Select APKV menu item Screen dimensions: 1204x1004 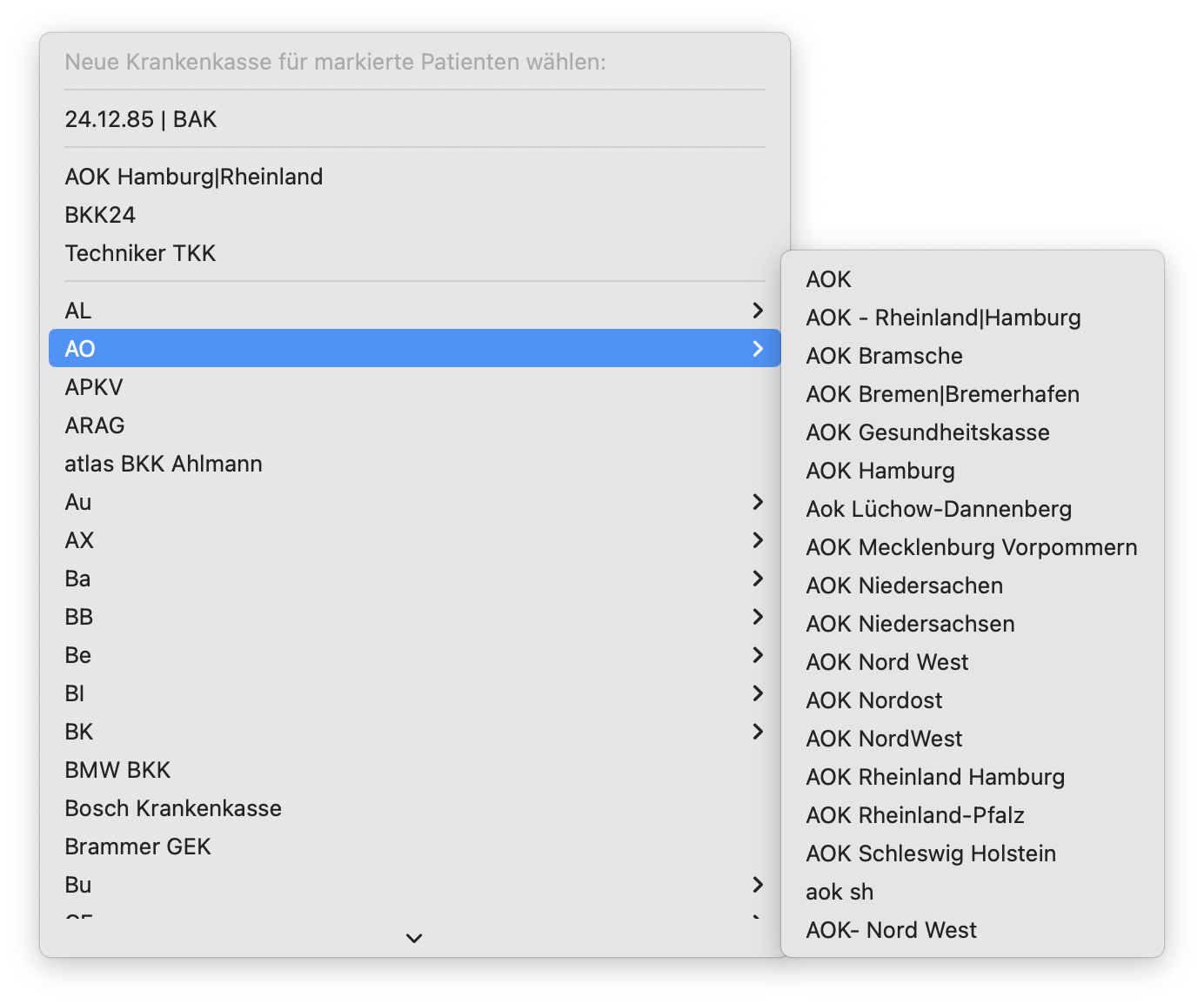(x=94, y=387)
